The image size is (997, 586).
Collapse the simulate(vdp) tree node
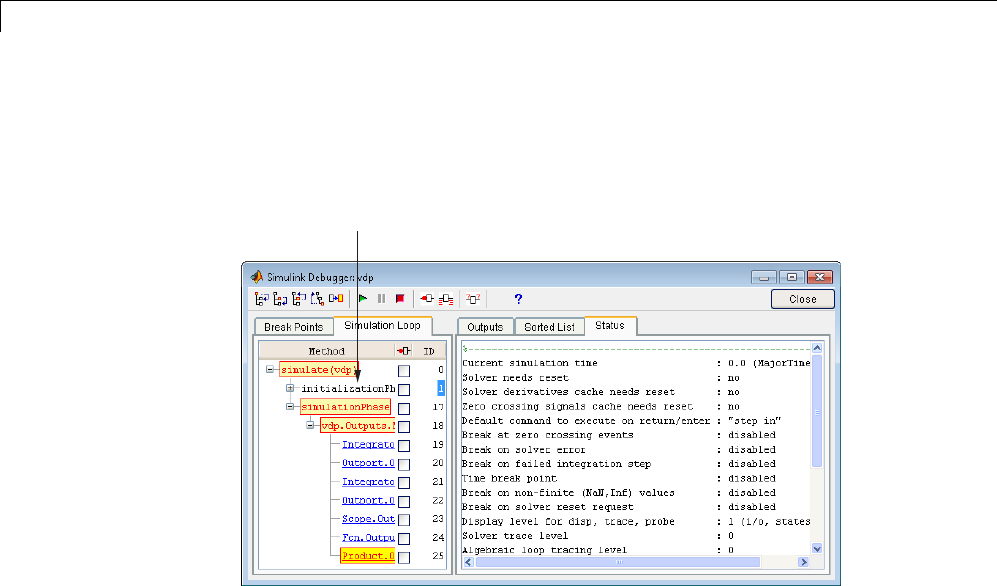click(x=270, y=369)
